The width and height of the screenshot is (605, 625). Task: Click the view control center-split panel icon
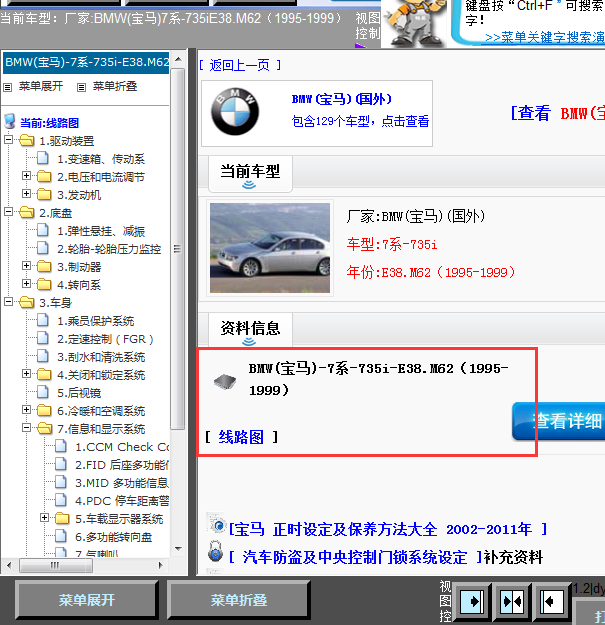(x=512, y=601)
